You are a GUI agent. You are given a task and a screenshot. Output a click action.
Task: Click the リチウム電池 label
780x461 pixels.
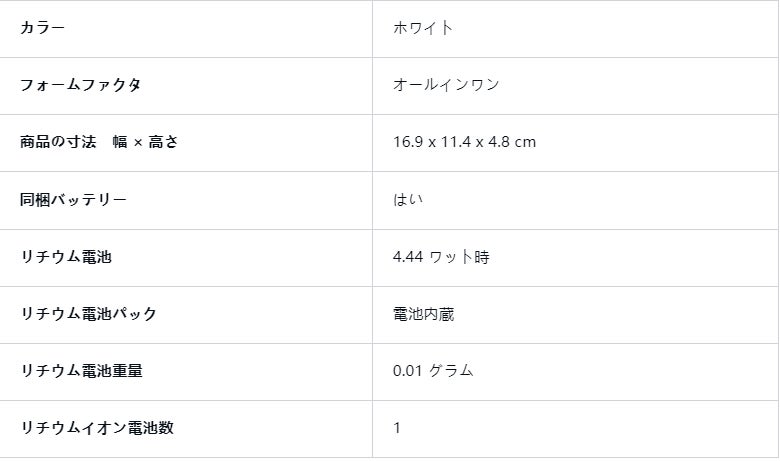coord(66,257)
